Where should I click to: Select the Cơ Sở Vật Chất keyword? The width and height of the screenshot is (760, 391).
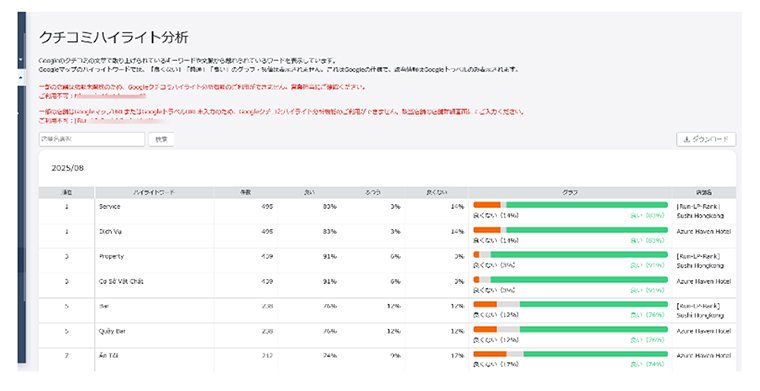121,282
